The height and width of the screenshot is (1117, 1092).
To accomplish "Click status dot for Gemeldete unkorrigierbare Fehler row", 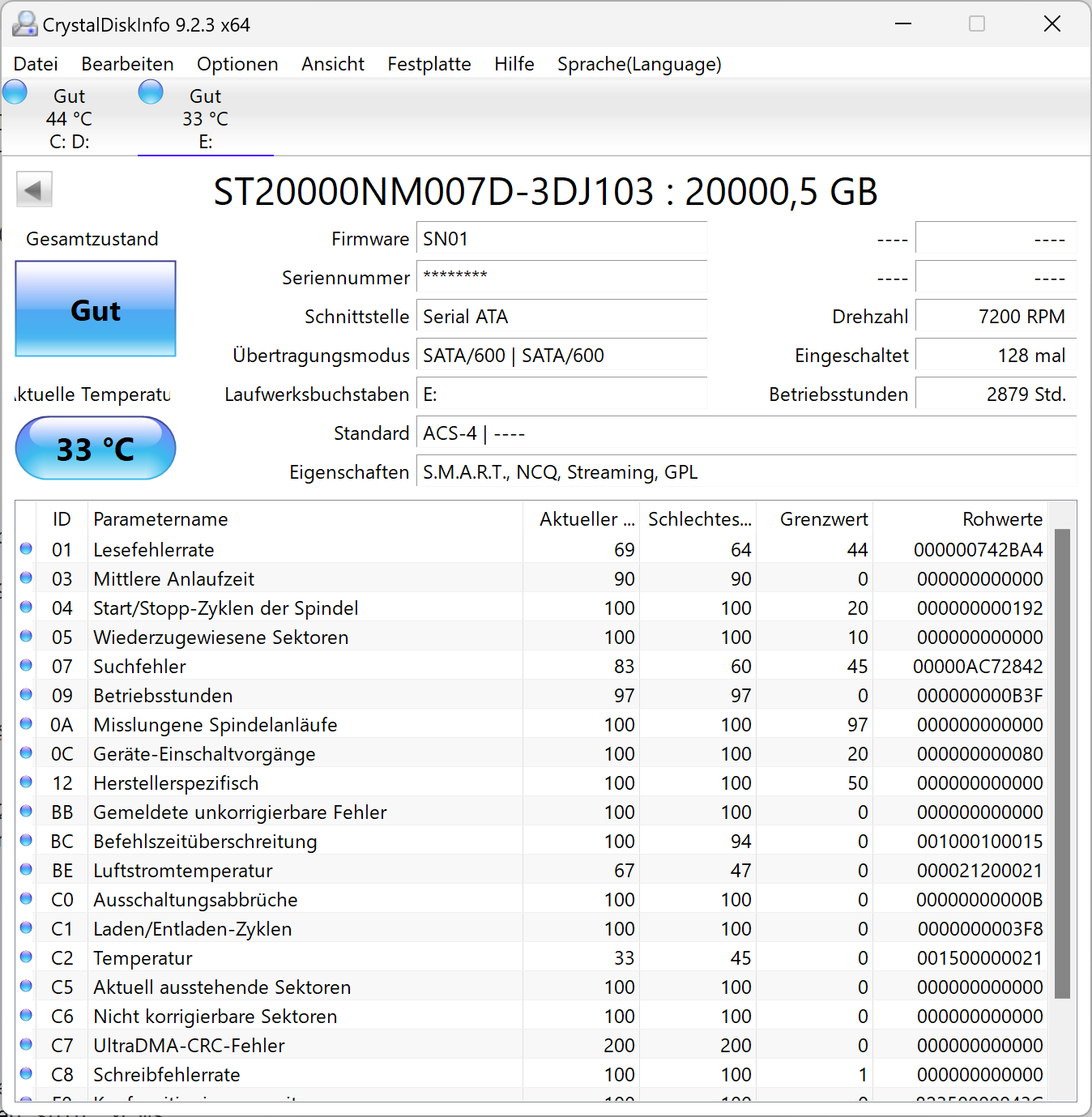I will pos(26,812).
